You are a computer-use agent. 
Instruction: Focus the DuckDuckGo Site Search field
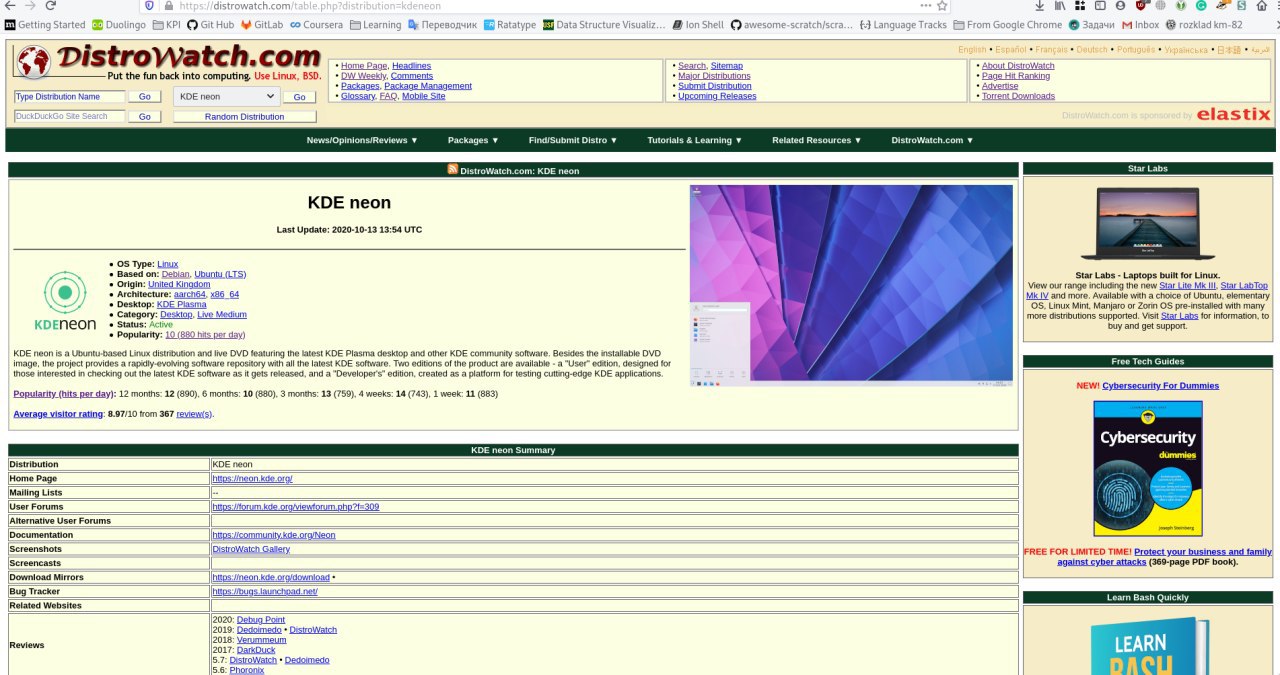[69, 116]
